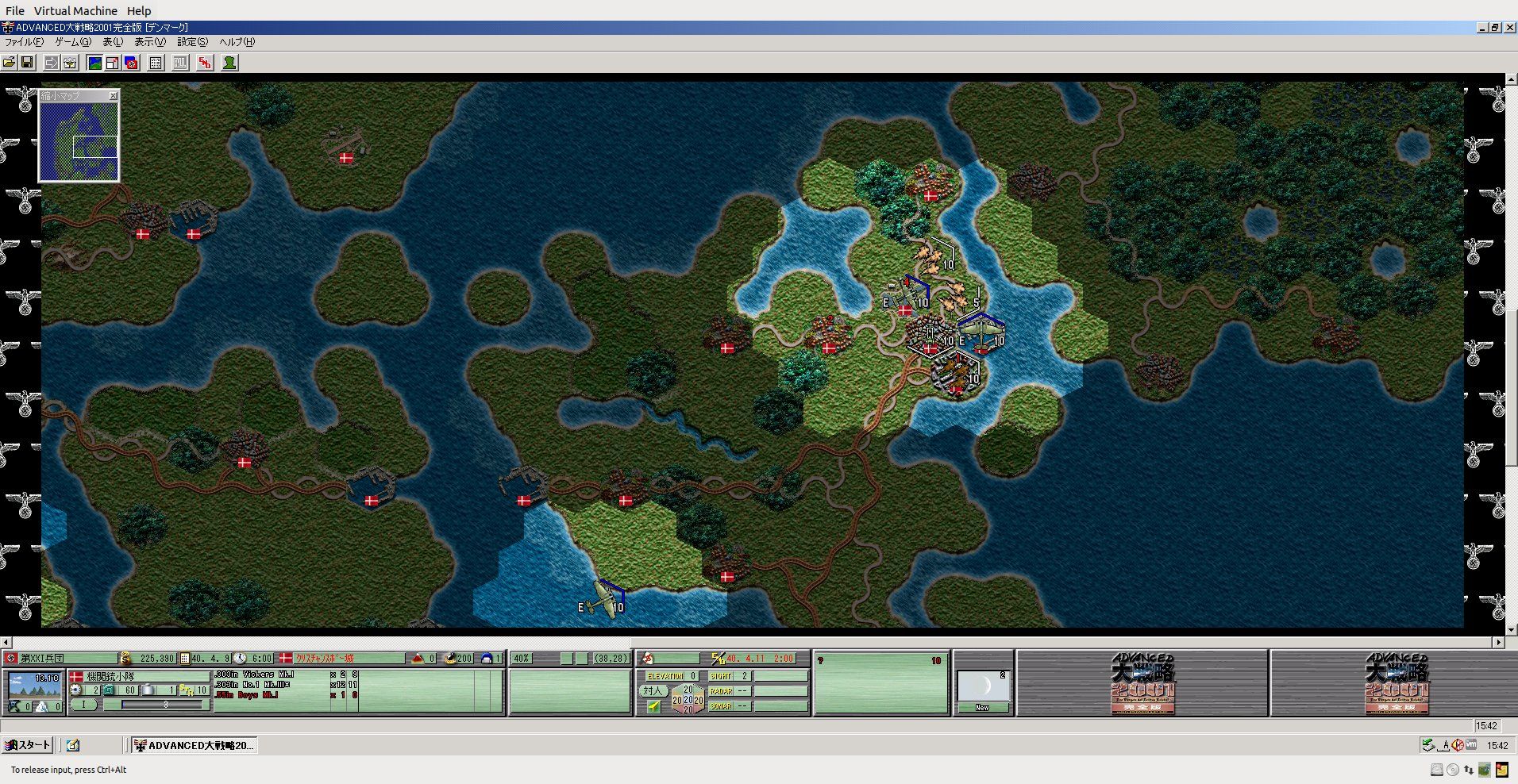Click the guest taskbar clock 15:42

(1497, 745)
